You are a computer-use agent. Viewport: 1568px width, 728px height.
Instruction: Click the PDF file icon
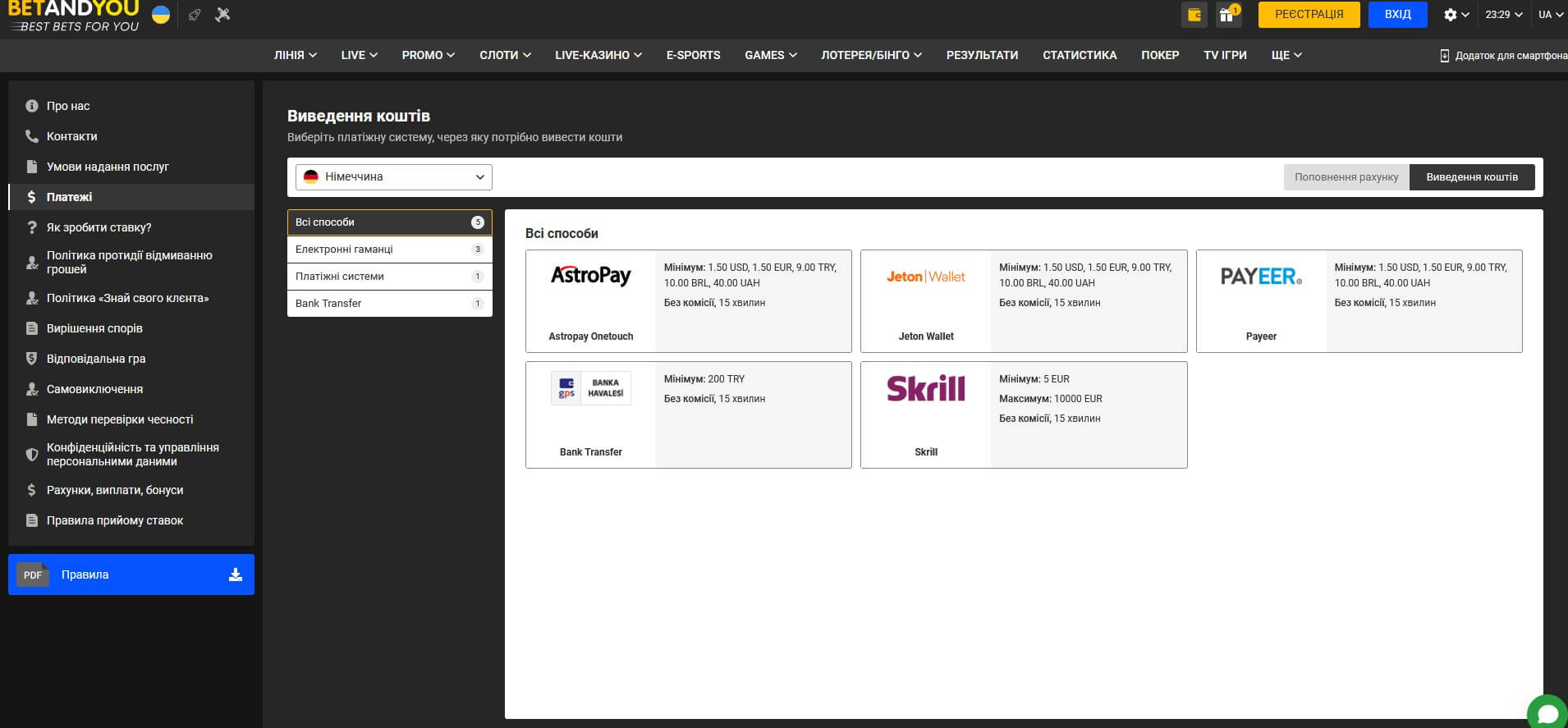pos(33,575)
